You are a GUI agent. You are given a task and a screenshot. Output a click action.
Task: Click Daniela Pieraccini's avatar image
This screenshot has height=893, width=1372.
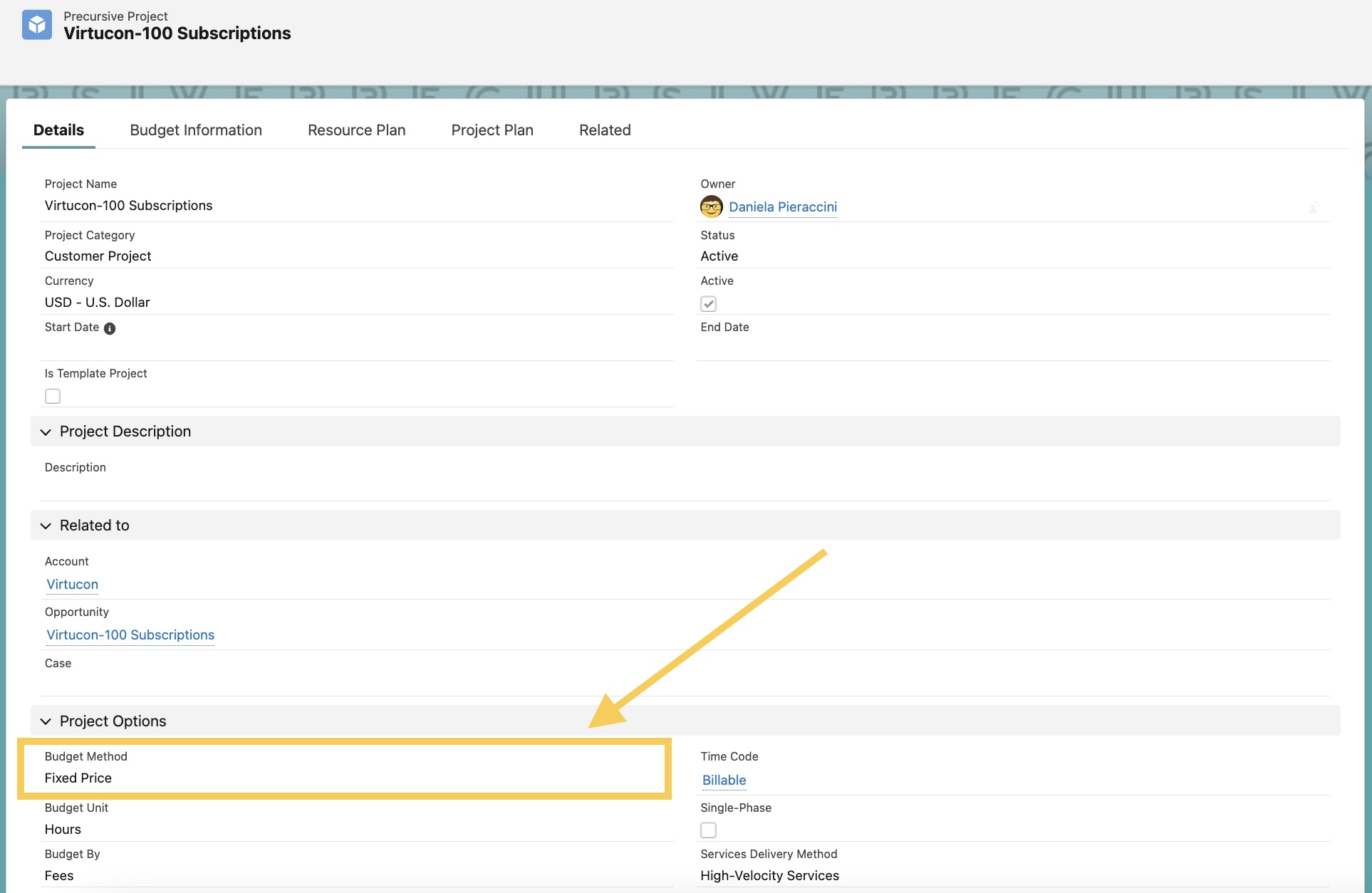coord(711,207)
